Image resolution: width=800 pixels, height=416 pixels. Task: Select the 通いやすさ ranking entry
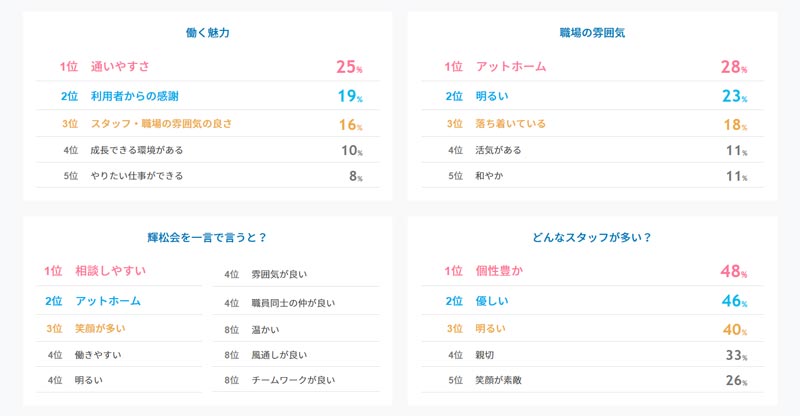coord(120,67)
